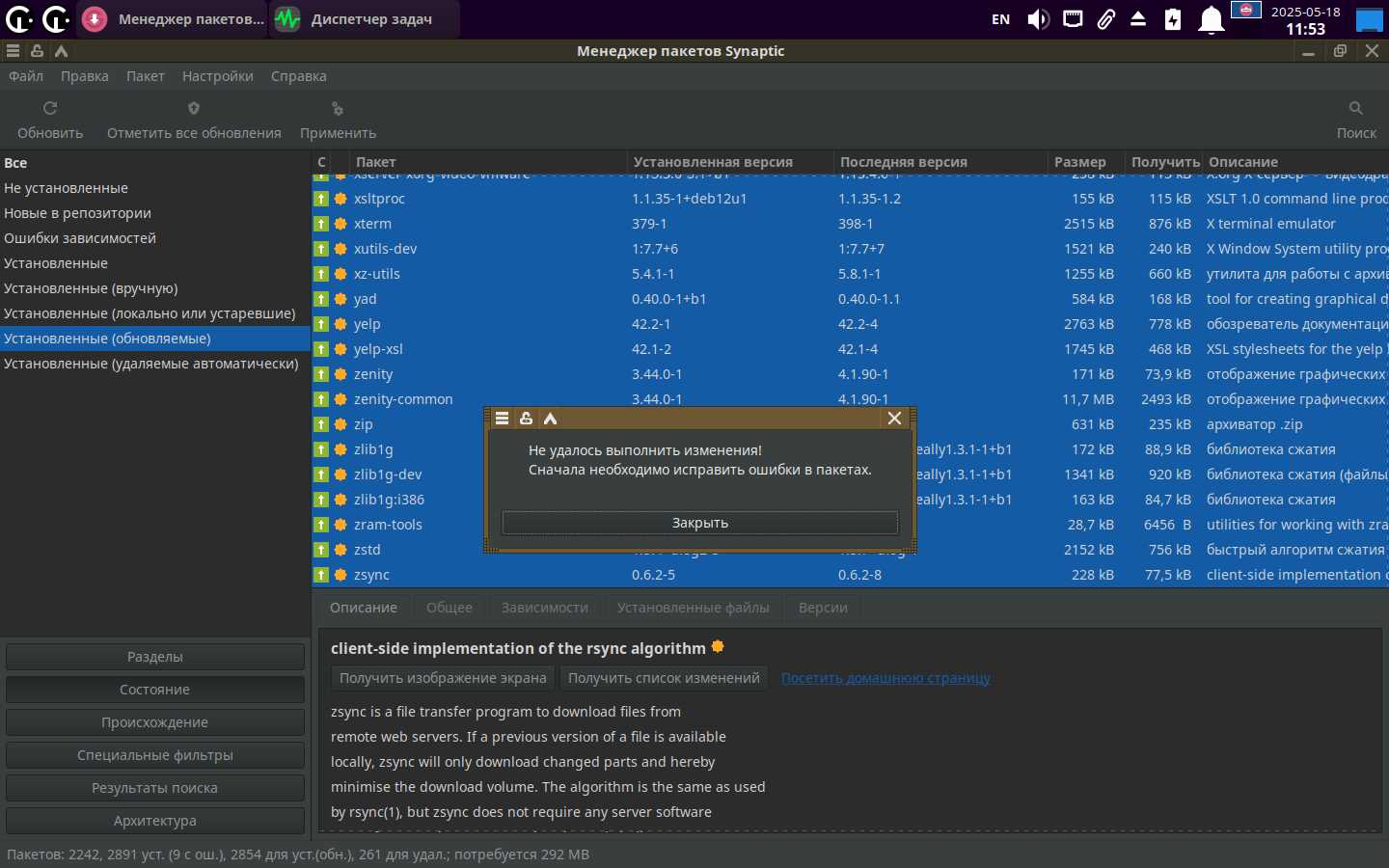The height and width of the screenshot is (868, 1389).
Task: Click the orange support icon beside xutils-dev
Action: pos(340,249)
